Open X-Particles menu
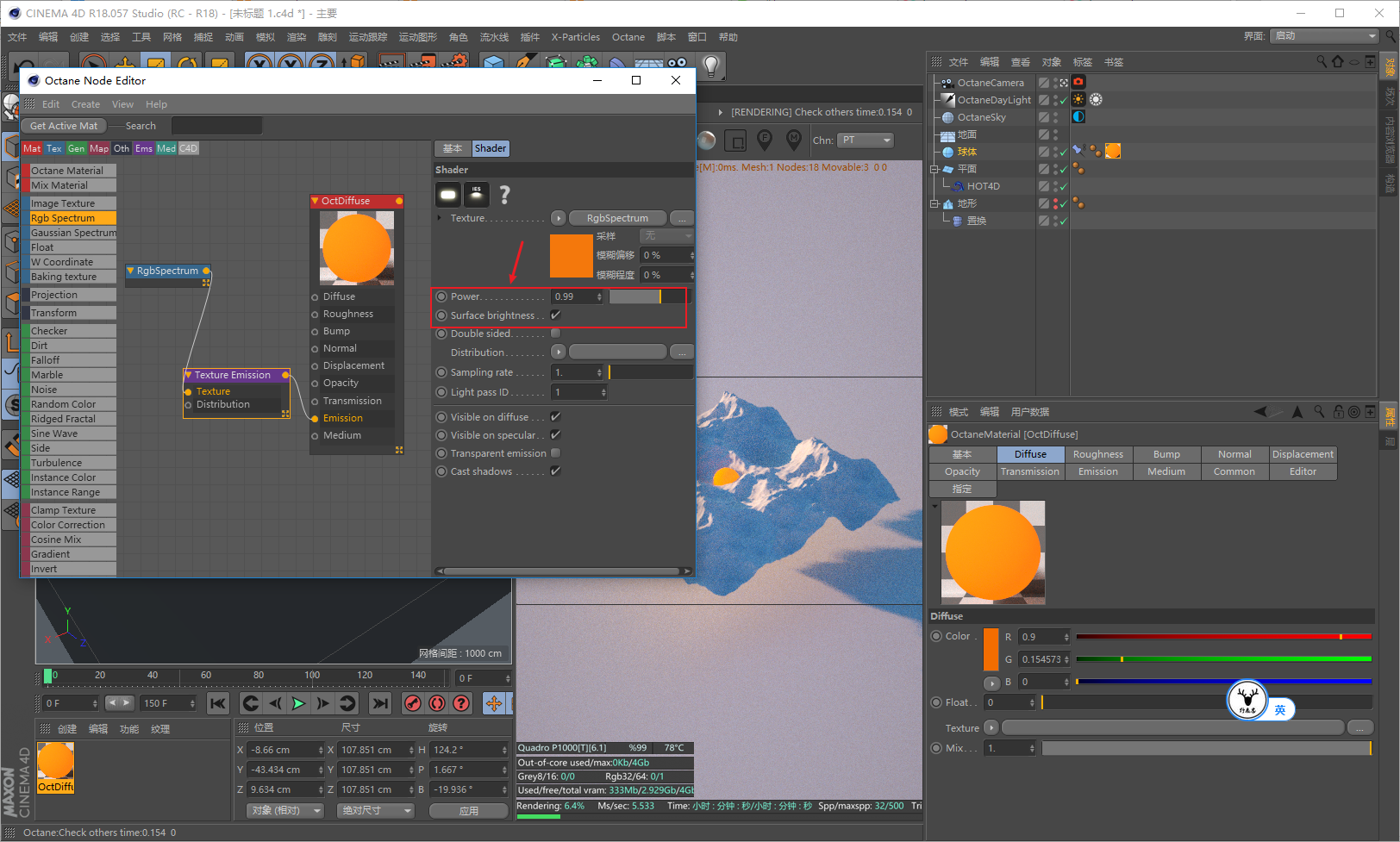The width and height of the screenshot is (1400, 842). 576,37
